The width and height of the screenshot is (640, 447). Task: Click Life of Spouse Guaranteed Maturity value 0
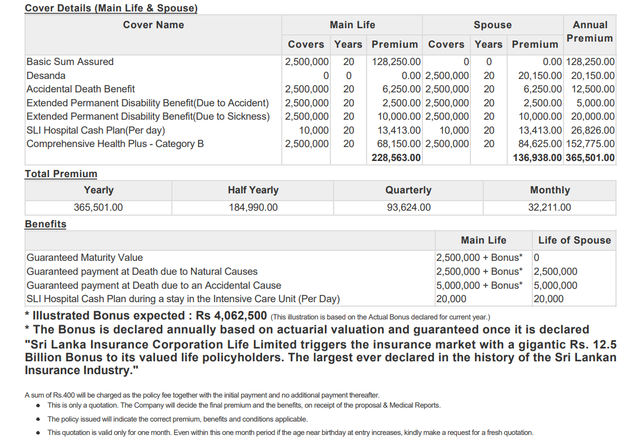[536, 258]
